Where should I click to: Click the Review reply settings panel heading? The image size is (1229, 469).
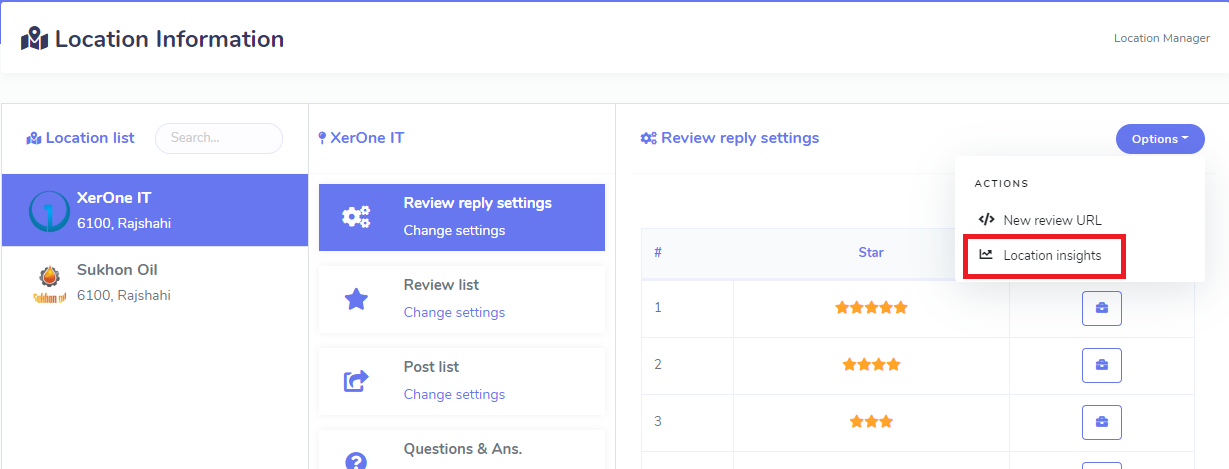[x=740, y=138]
